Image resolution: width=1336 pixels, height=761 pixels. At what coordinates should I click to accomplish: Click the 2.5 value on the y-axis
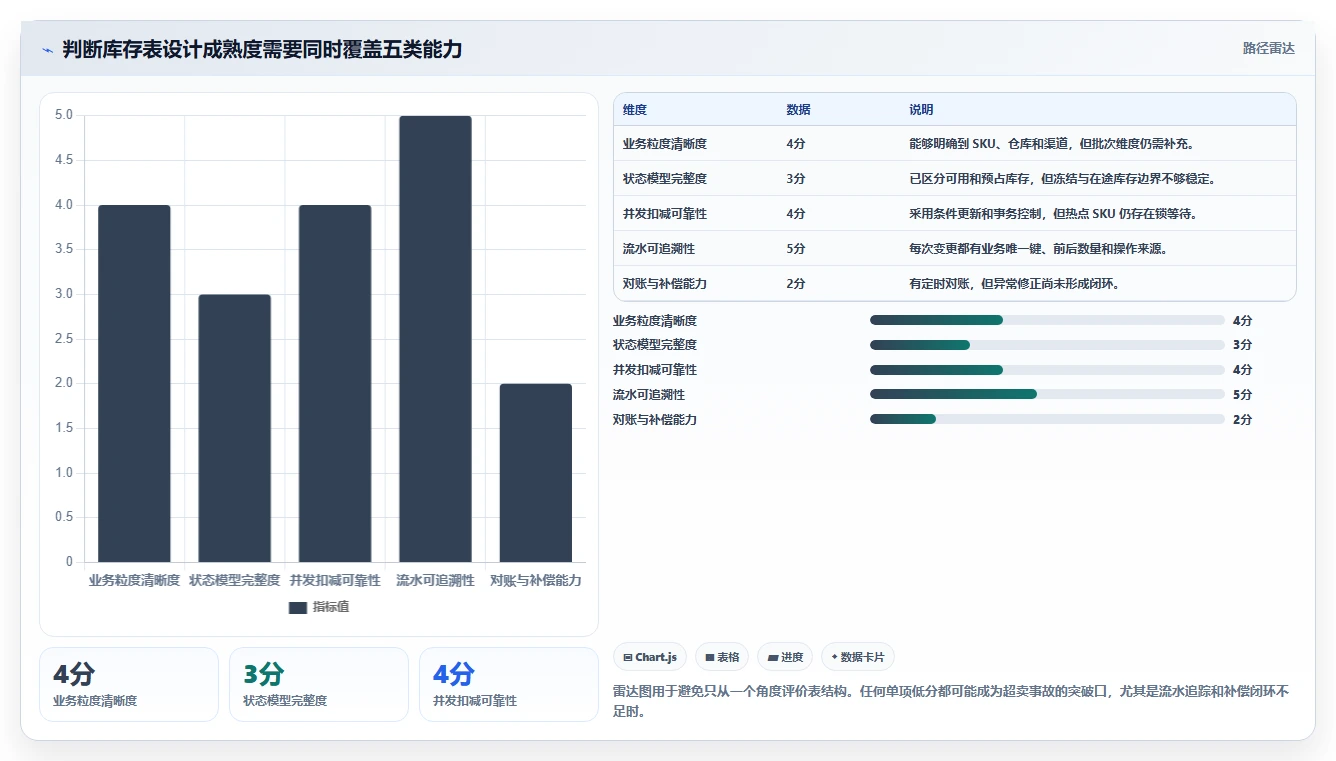point(64,339)
